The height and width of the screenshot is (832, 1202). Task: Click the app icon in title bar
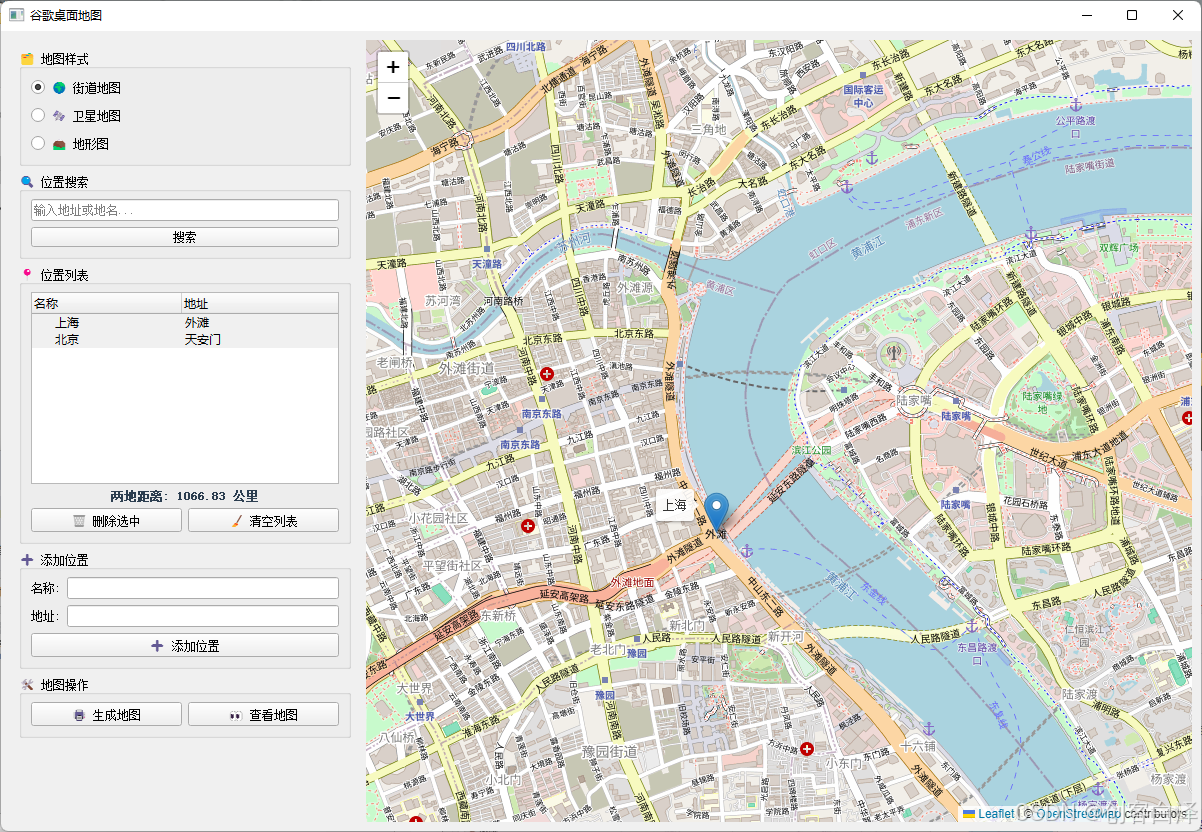tap(16, 15)
